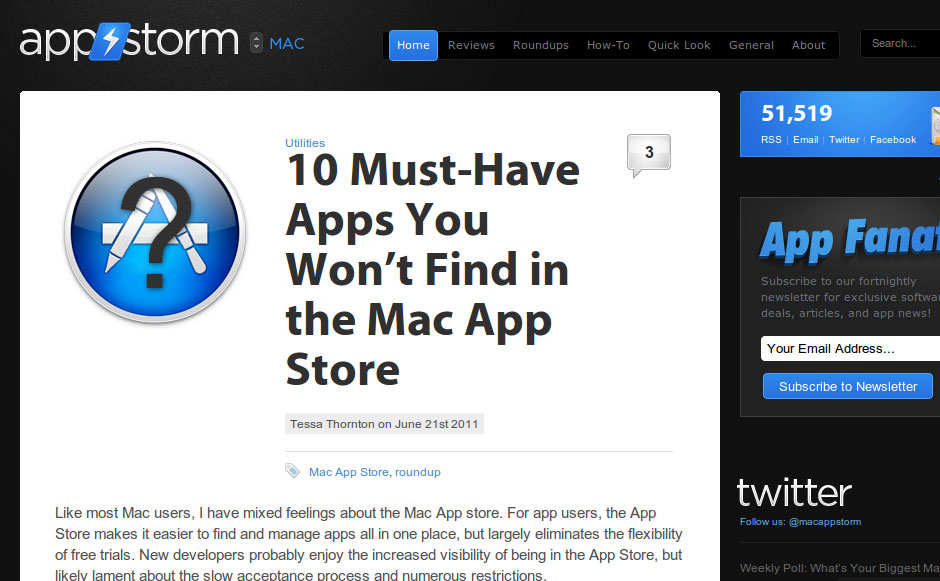The height and width of the screenshot is (581, 940).
Task: Open the 10 Must-Have Apps article title
Action: (x=433, y=269)
